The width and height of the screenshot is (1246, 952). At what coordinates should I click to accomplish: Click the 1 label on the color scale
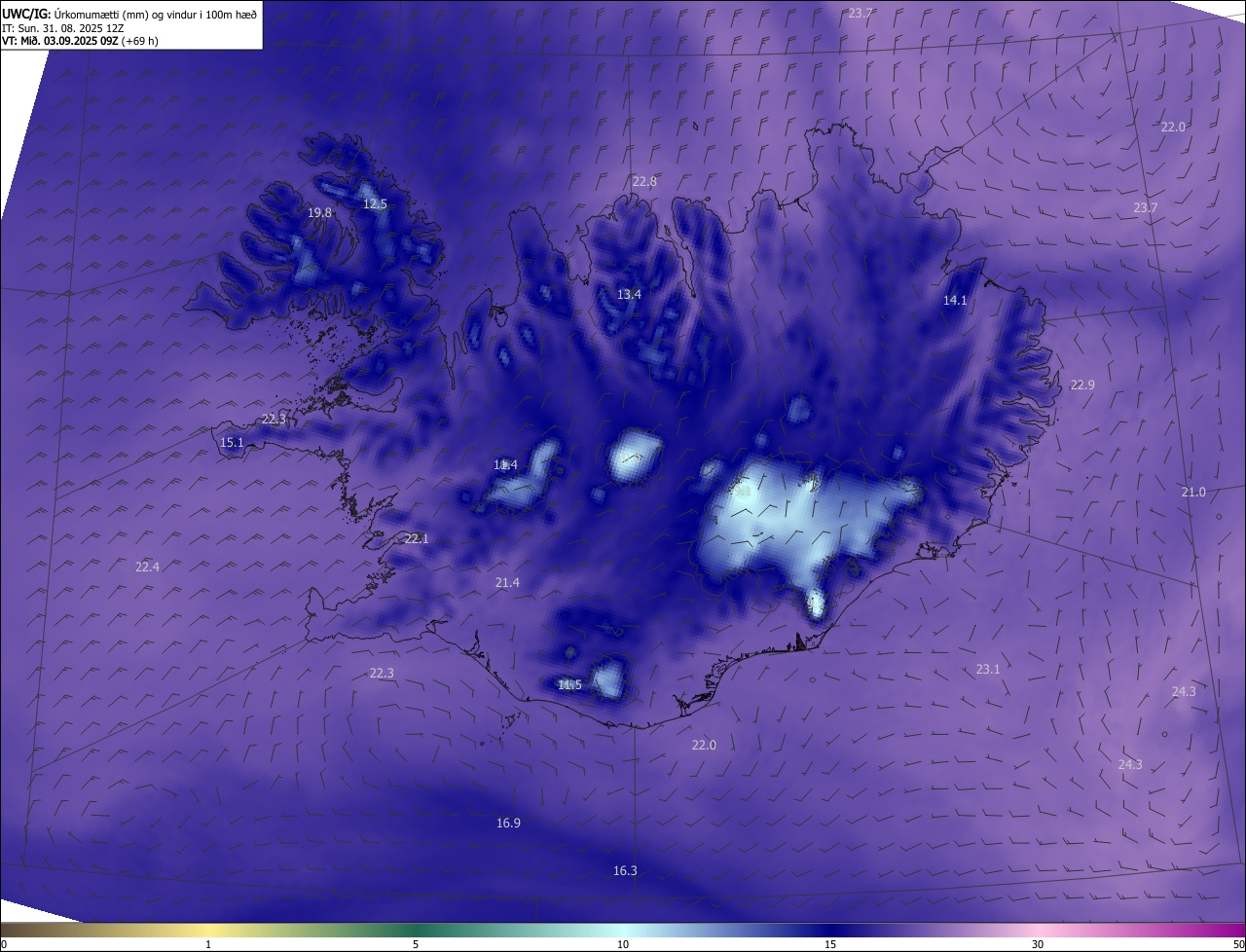pyautogui.click(x=208, y=944)
